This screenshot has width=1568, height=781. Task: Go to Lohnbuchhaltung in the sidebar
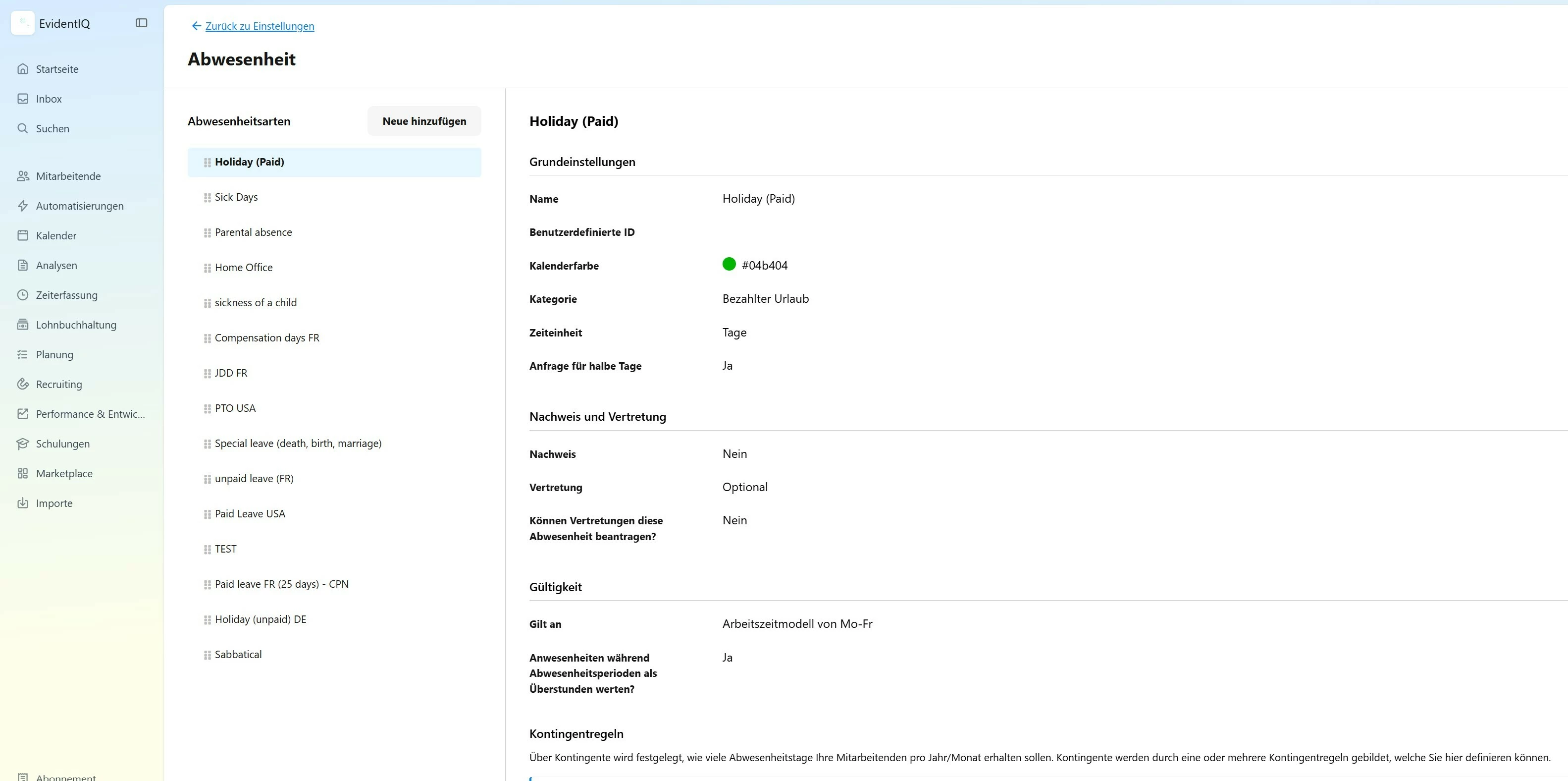pyautogui.click(x=75, y=325)
